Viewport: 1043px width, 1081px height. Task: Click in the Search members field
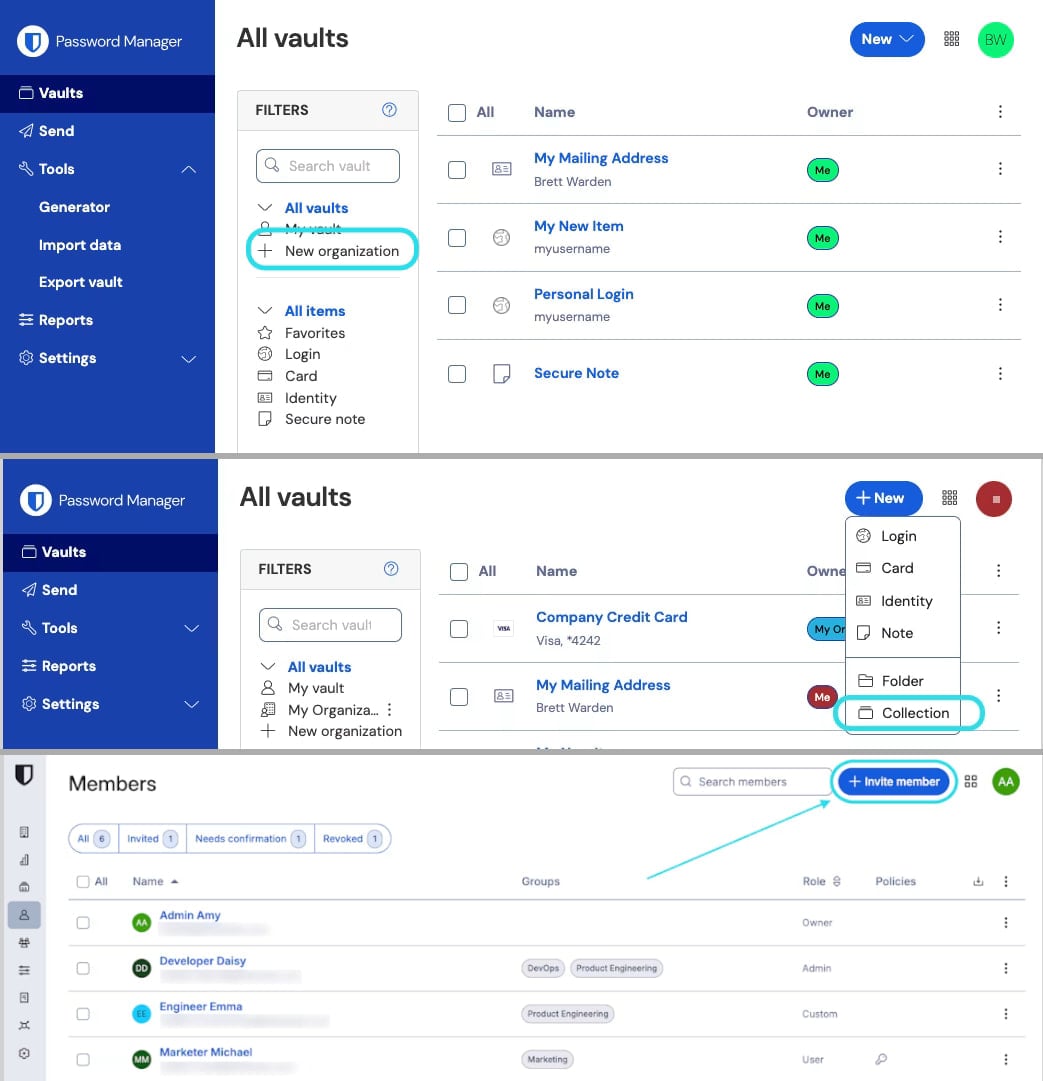pyautogui.click(x=750, y=781)
